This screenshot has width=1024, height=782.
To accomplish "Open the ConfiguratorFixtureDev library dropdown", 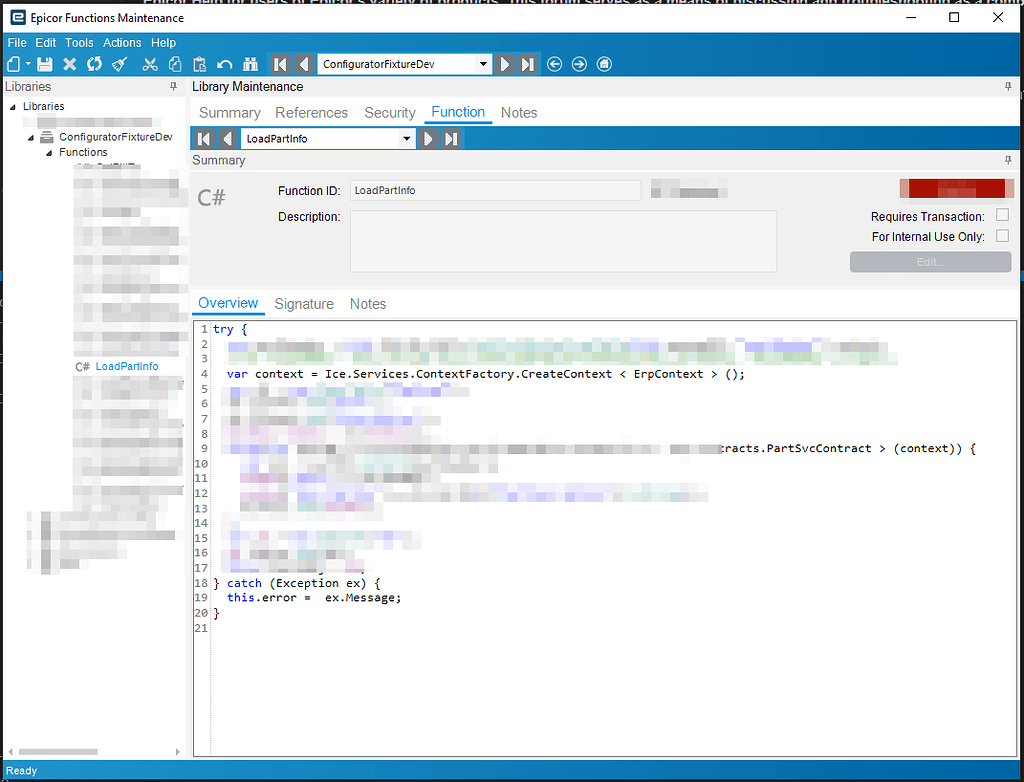I will (482, 63).
